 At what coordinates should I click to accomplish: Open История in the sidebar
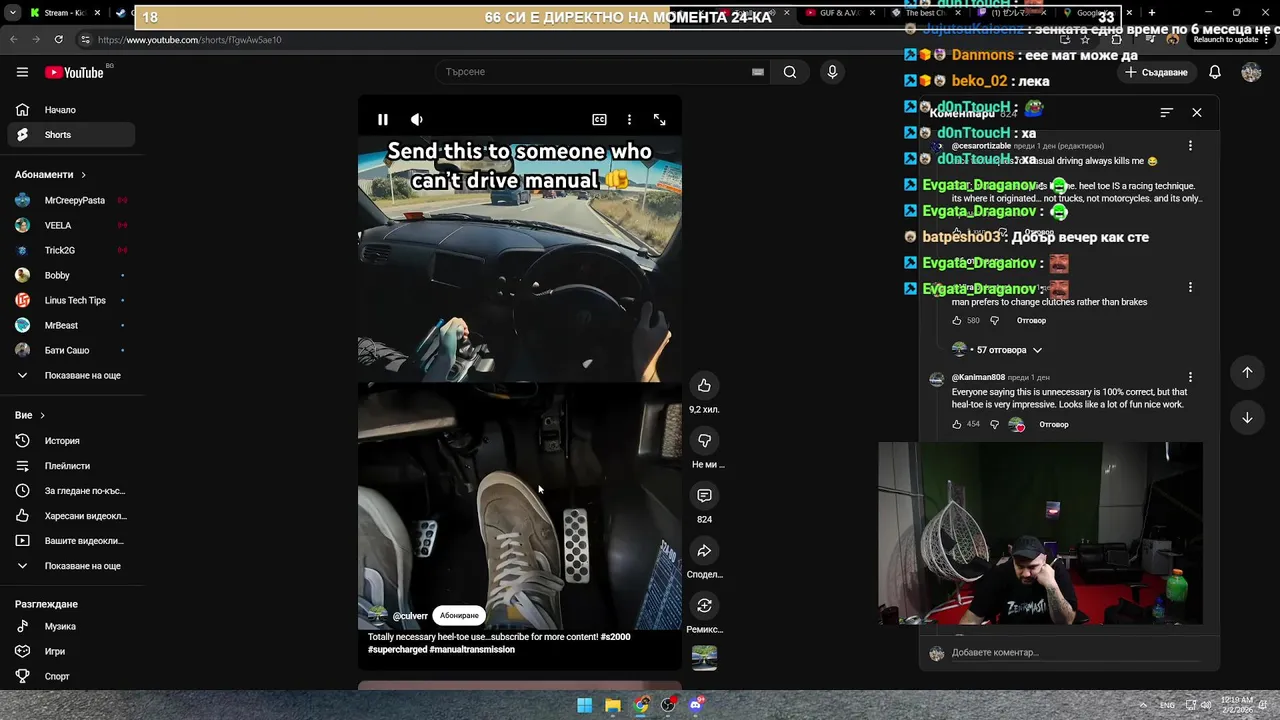pyautogui.click(x=70, y=441)
